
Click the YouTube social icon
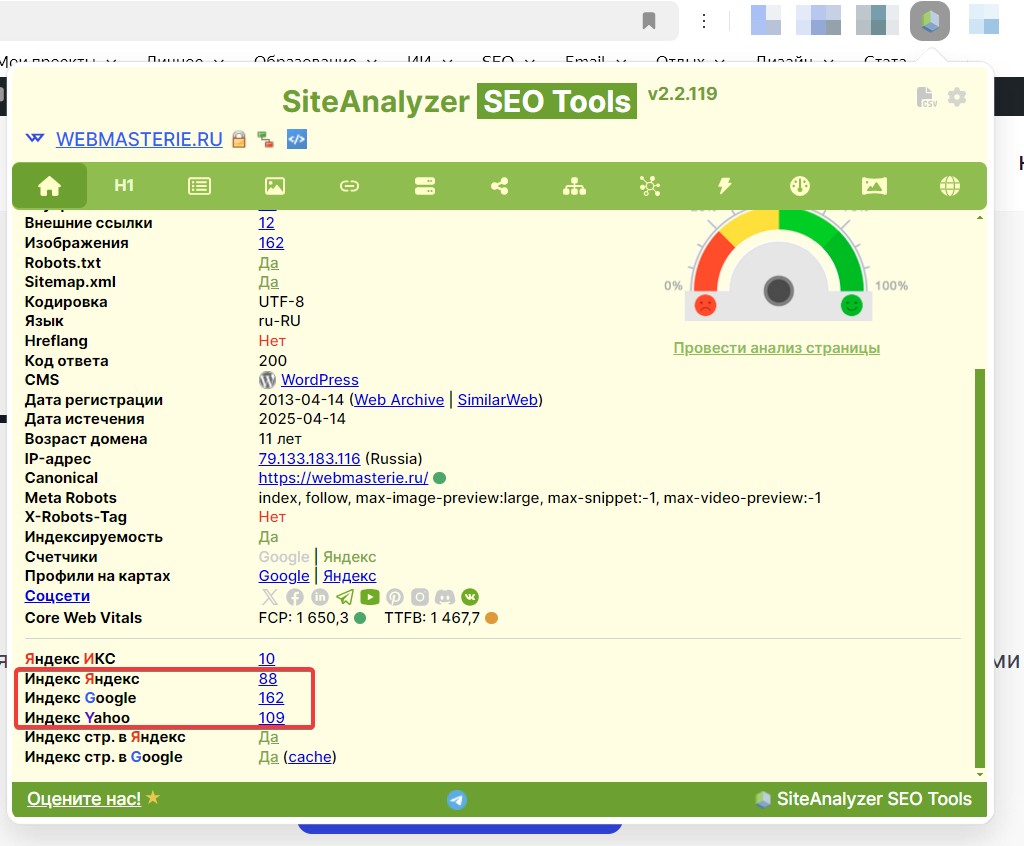(370, 597)
